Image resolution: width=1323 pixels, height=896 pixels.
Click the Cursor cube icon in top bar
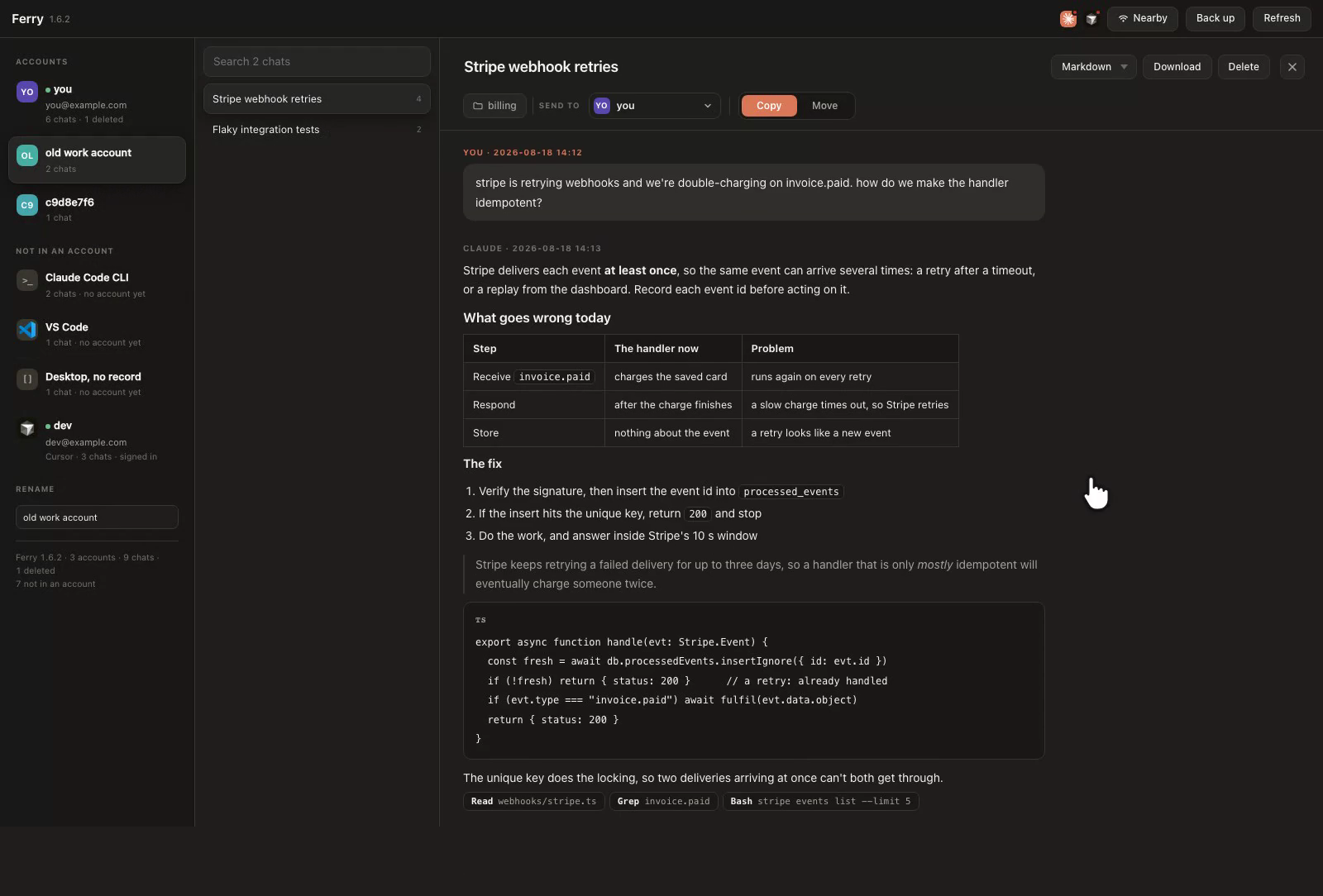click(1091, 18)
